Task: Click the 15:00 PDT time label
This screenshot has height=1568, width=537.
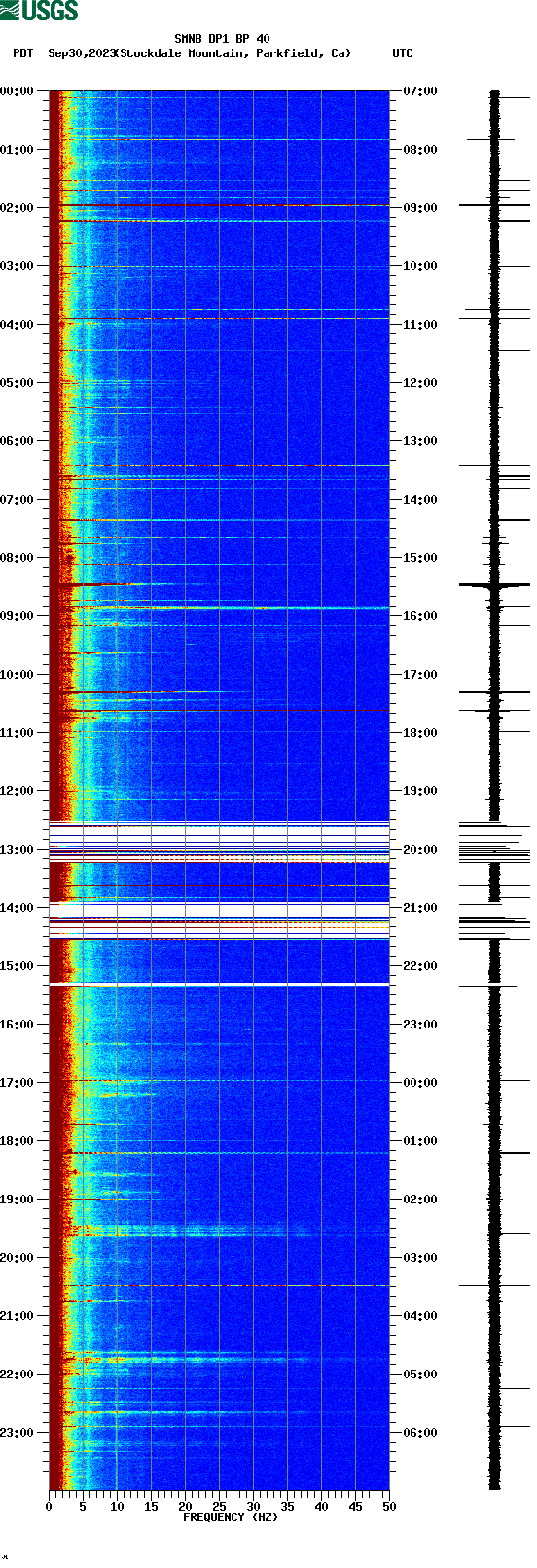Action: click(17, 966)
